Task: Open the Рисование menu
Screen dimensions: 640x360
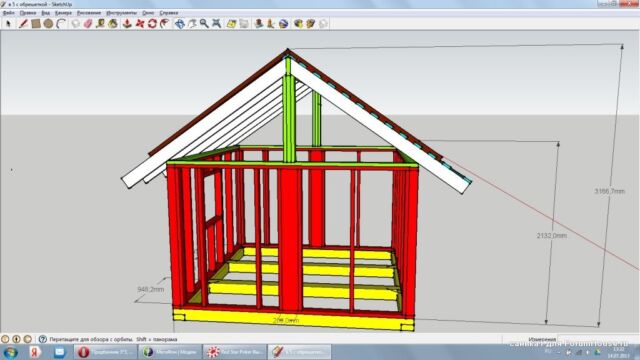Action: 89,13
